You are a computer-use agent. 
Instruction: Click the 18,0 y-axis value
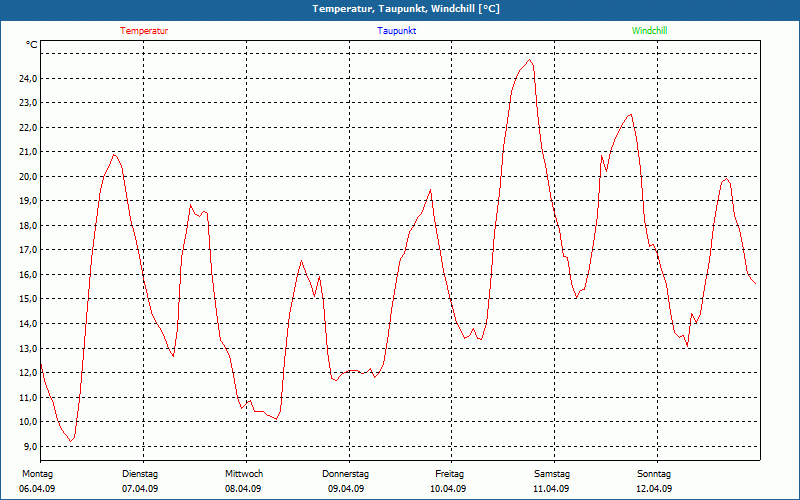(x=29, y=225)
